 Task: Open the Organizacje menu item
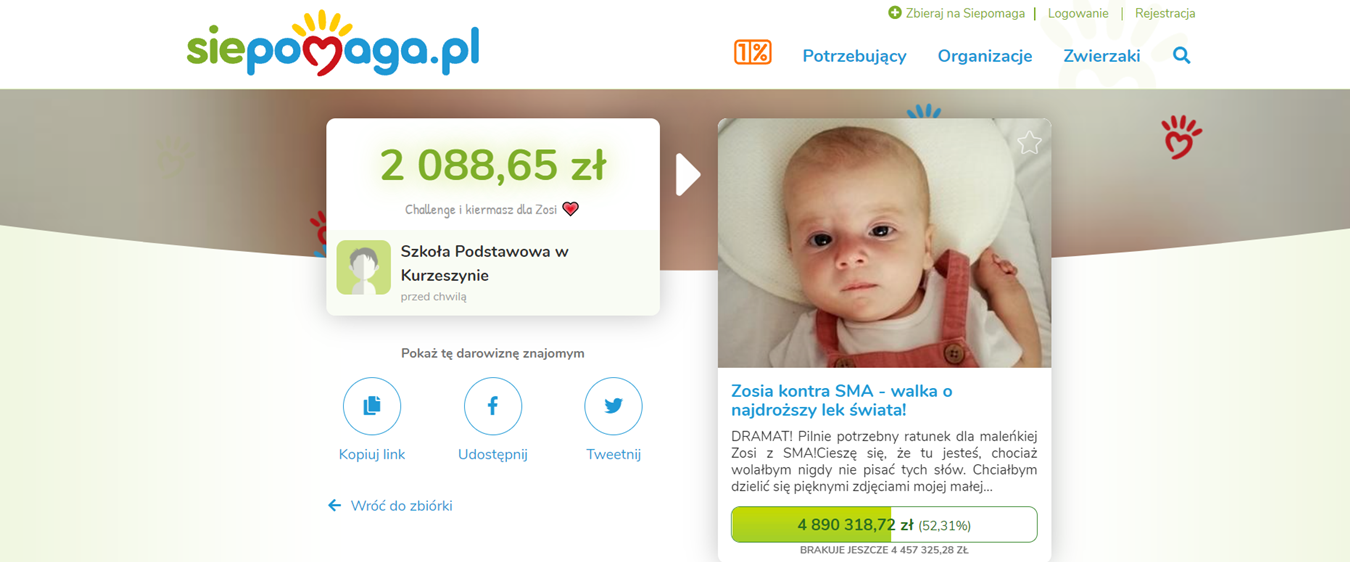(985, 56)
